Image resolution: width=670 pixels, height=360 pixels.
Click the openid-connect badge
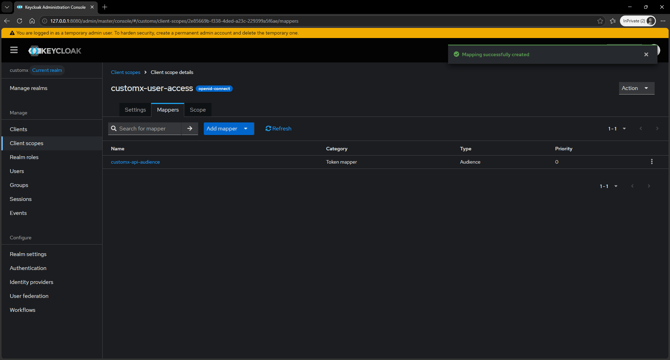[214, 89]
